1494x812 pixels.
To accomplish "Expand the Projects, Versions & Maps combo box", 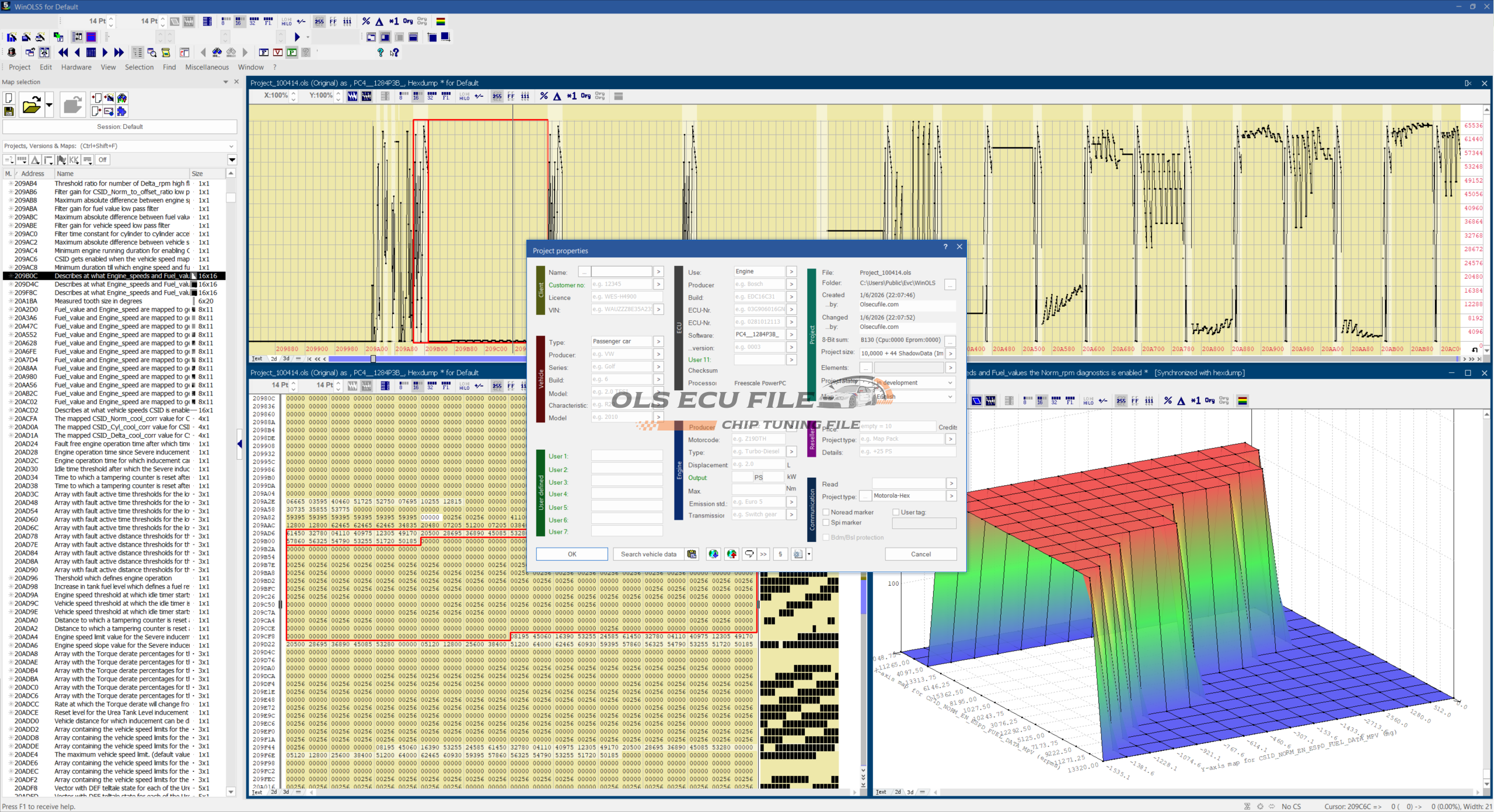I will click(231, 146).
